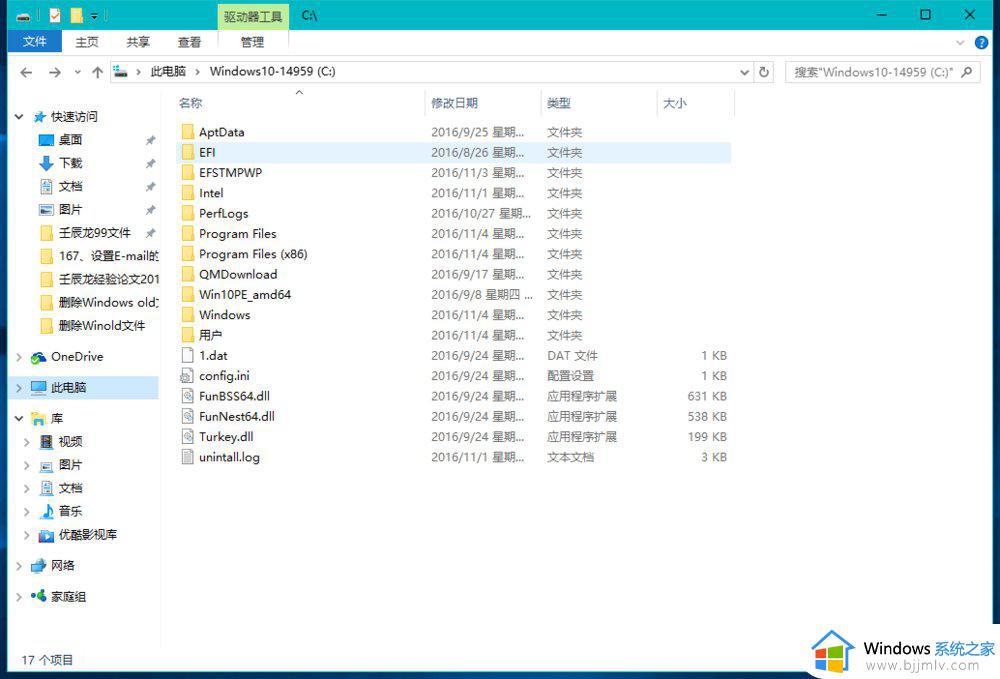Select the PerfLogs folder icon

point(188,214)
